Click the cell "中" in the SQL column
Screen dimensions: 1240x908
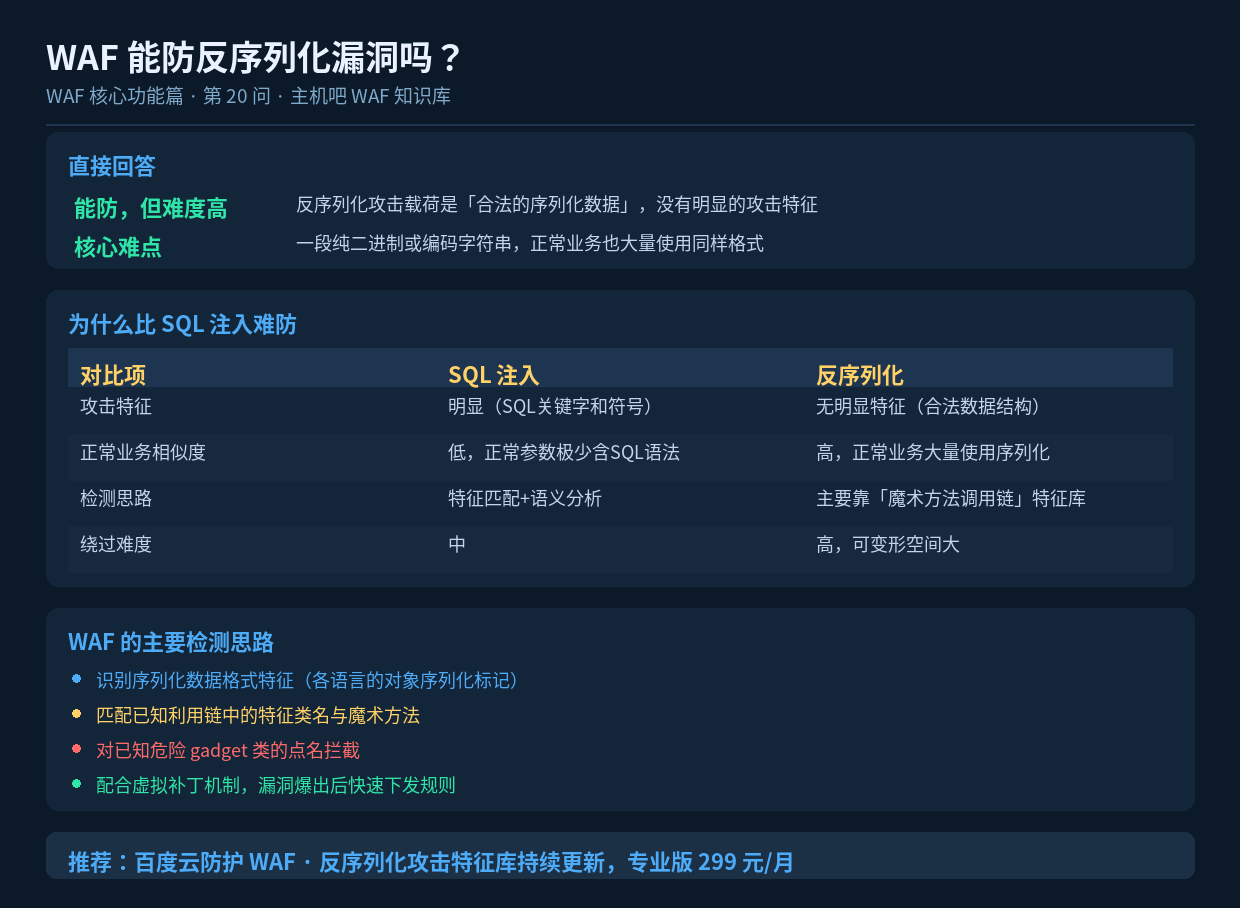[x=457, y=544]
